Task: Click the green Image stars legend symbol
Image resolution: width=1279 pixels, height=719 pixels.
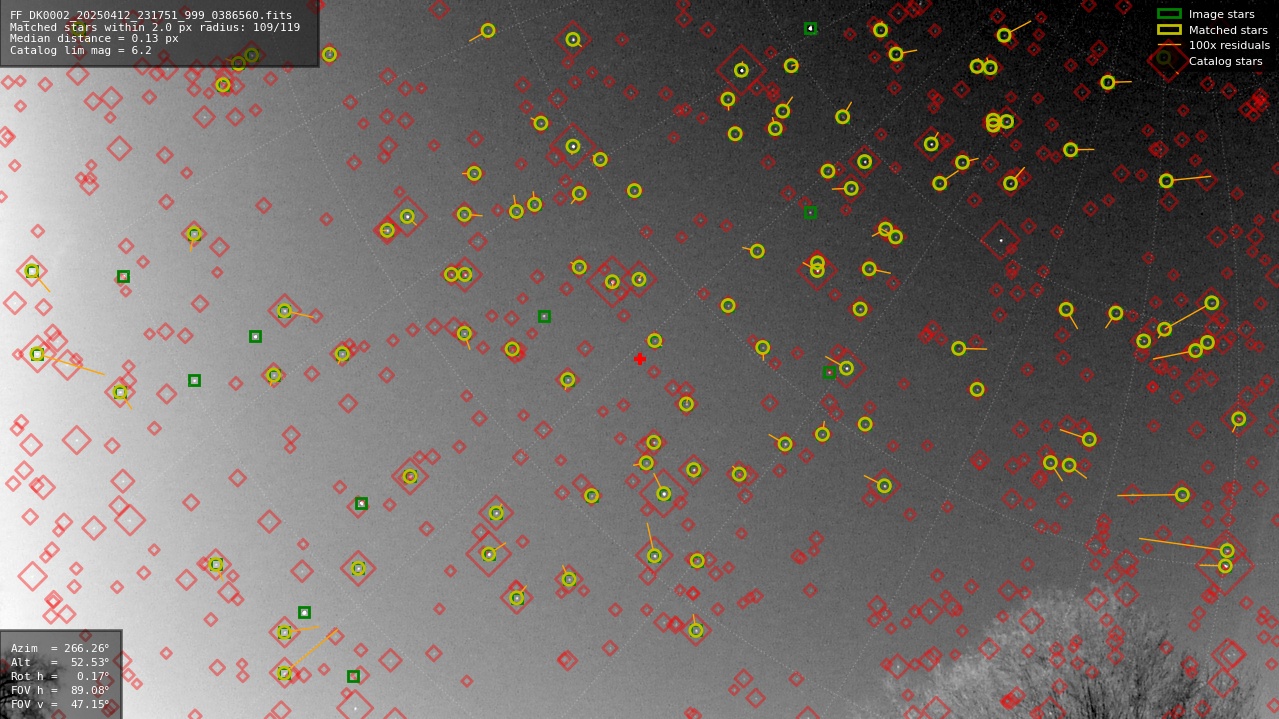Action: point(1169,14)
